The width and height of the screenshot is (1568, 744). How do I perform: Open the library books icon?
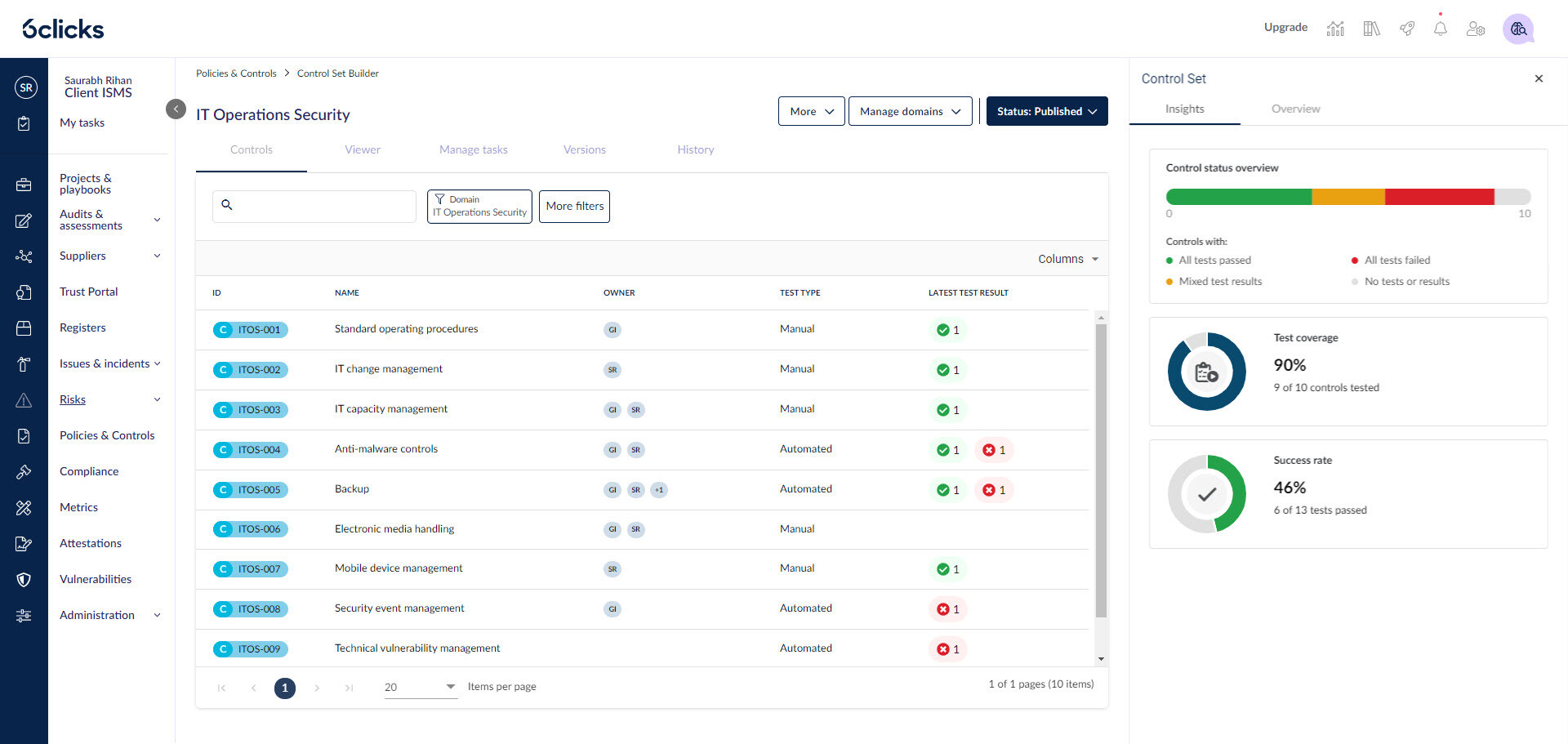click(1371, 29)
